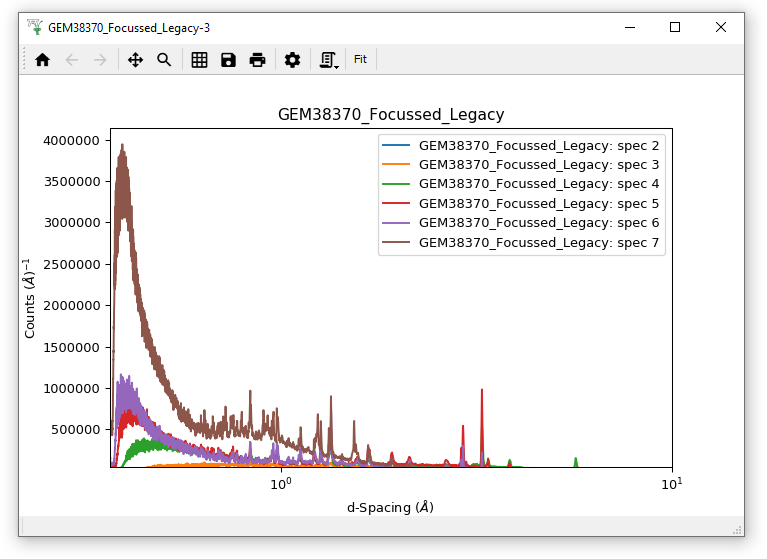767x559 pixels.
Task: Maximize the plot window
Action: (675, 28)
